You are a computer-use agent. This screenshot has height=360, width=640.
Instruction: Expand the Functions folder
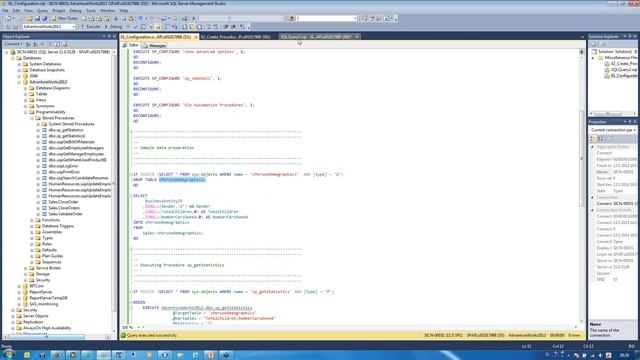[32, 220]
